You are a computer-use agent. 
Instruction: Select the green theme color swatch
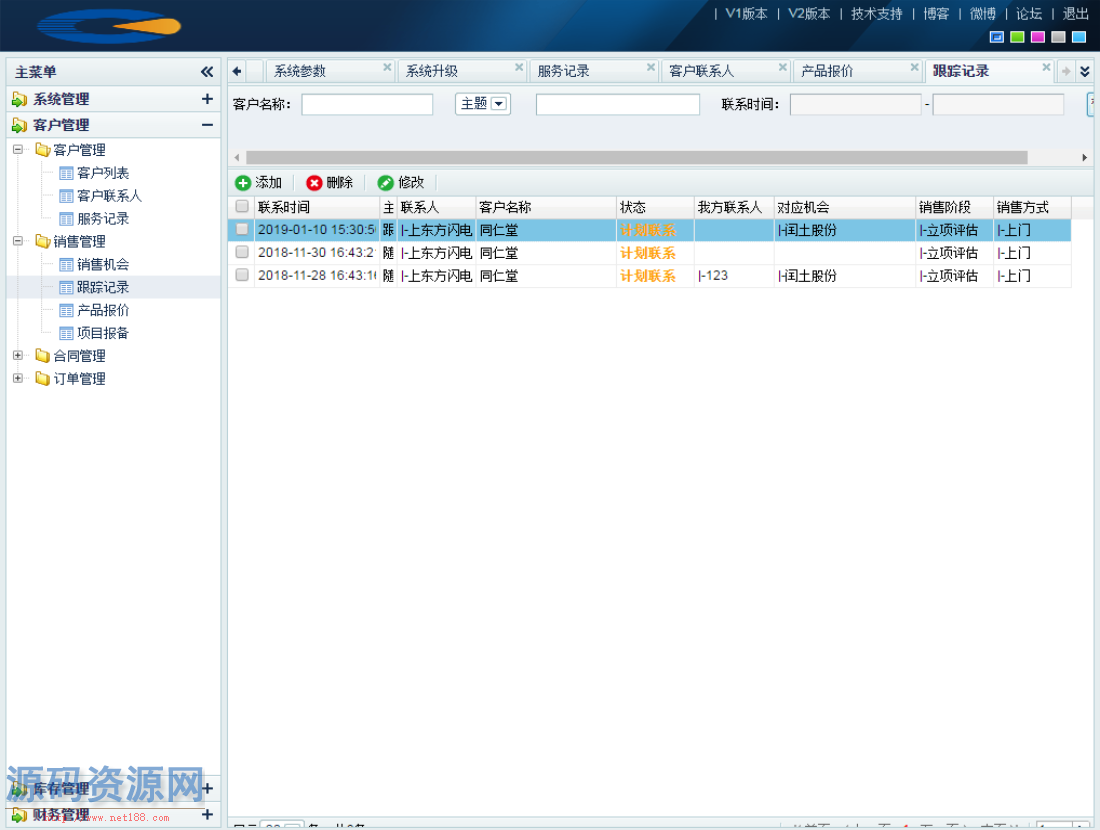click(1016, 36)
